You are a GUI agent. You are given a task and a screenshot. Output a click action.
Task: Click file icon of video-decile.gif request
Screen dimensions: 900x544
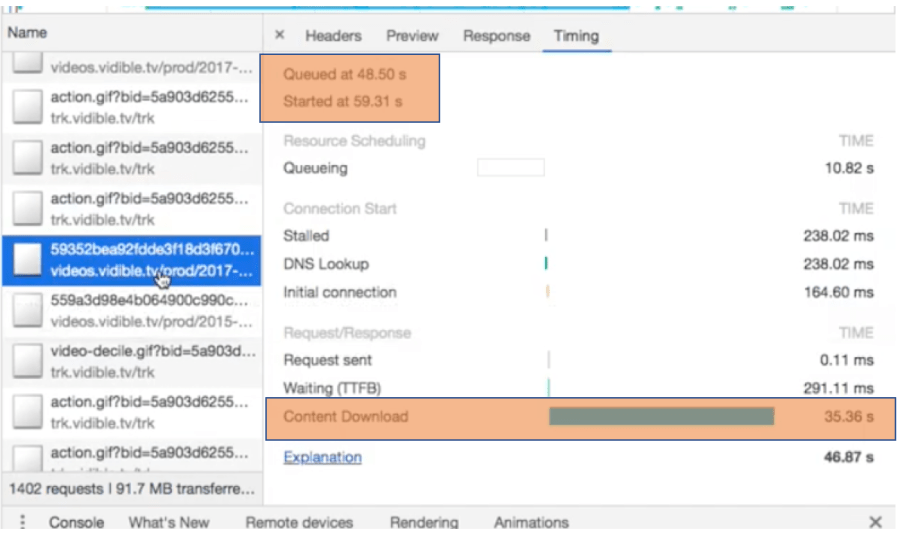click(x=27, y=362)
